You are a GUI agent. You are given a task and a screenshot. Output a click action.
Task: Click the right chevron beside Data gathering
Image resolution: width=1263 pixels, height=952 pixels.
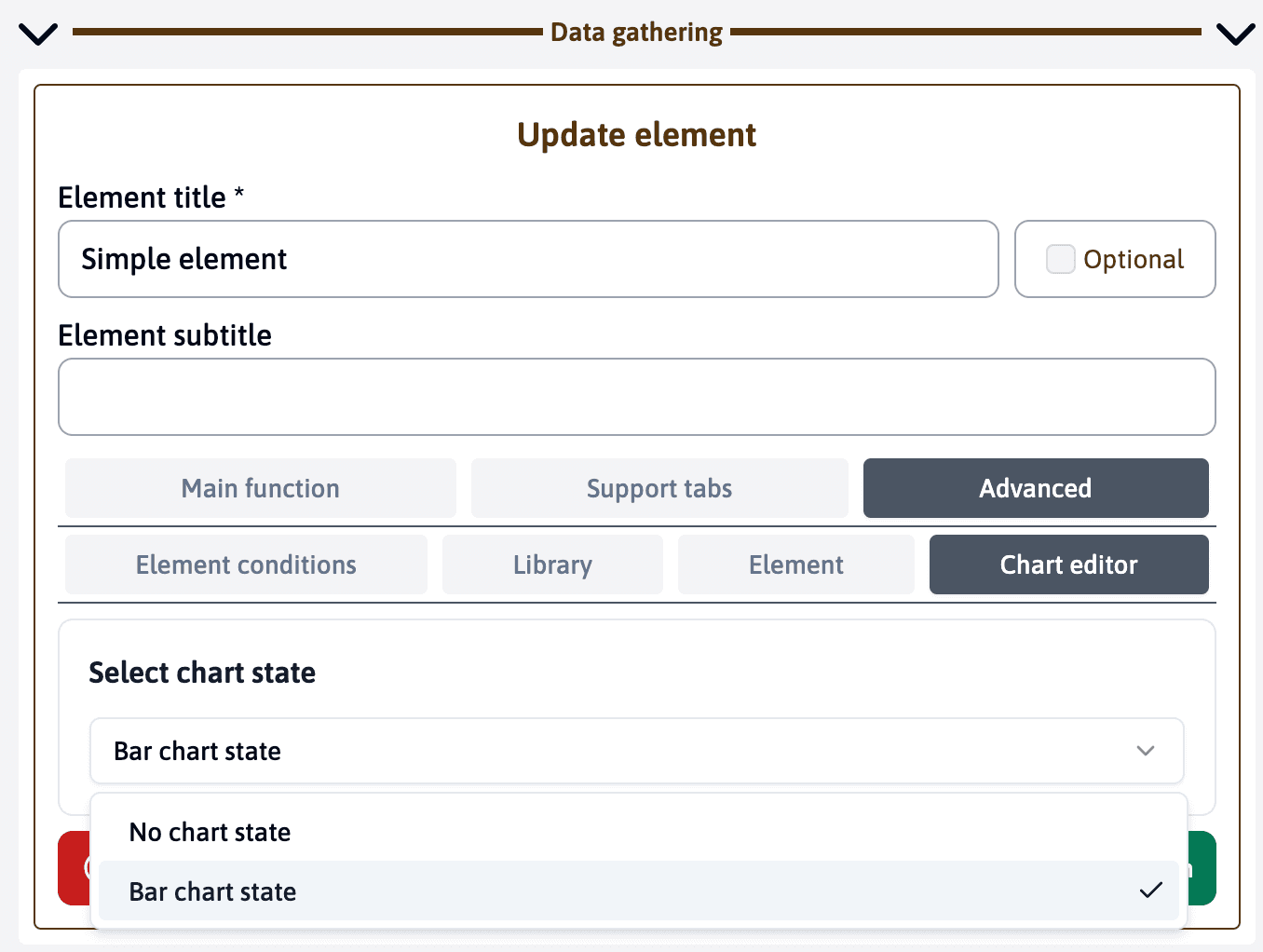(1235, 34)
